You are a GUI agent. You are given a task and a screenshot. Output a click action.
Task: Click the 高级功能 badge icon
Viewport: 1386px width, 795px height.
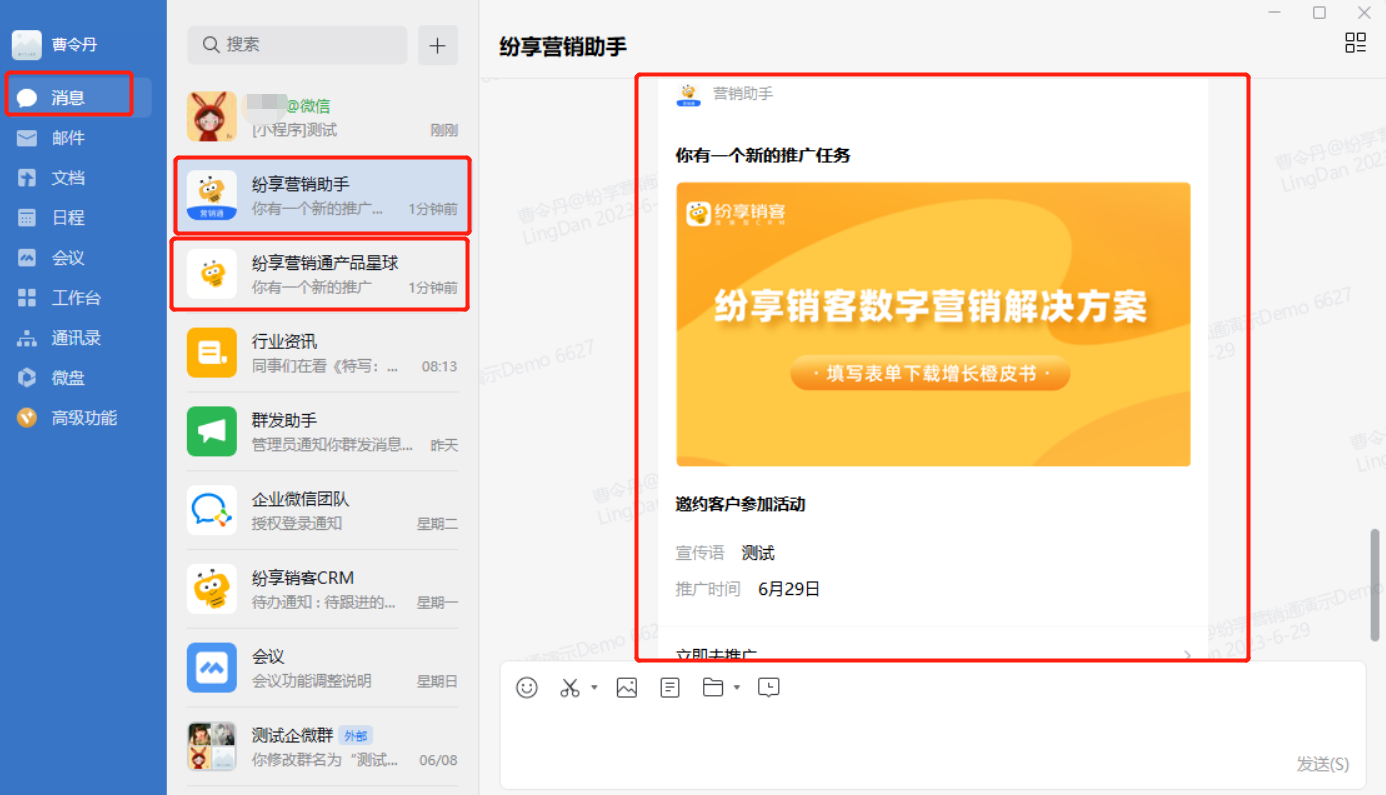click(27, 418)
